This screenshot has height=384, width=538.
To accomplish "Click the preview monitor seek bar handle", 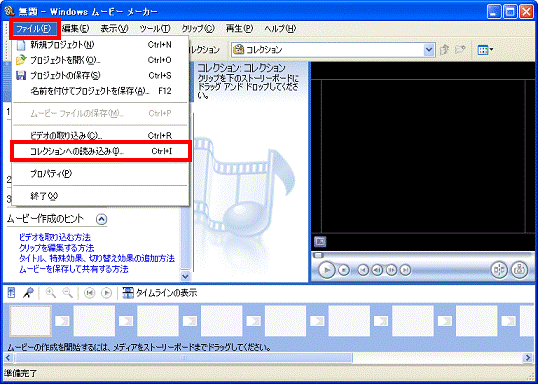I will click(318, 255).
